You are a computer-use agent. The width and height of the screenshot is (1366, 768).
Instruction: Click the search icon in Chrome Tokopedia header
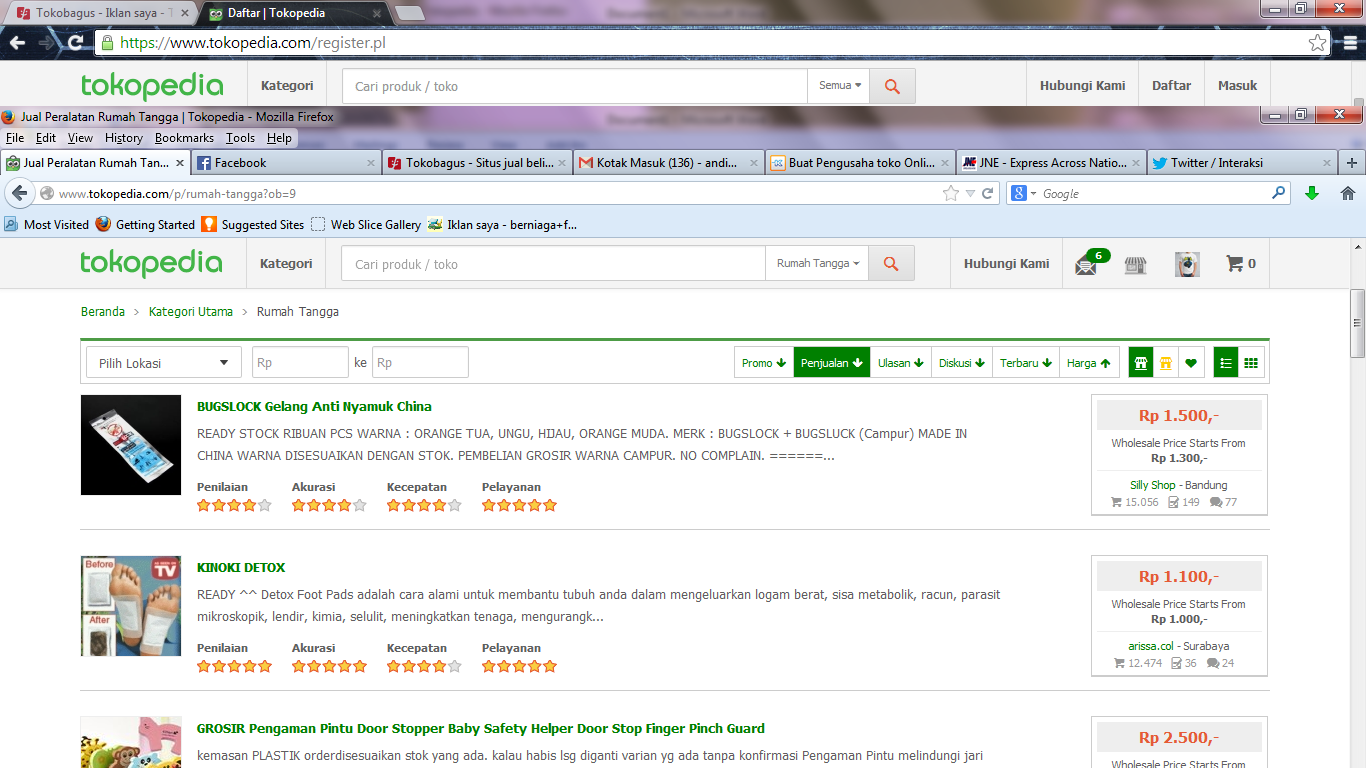click(892, 86)
